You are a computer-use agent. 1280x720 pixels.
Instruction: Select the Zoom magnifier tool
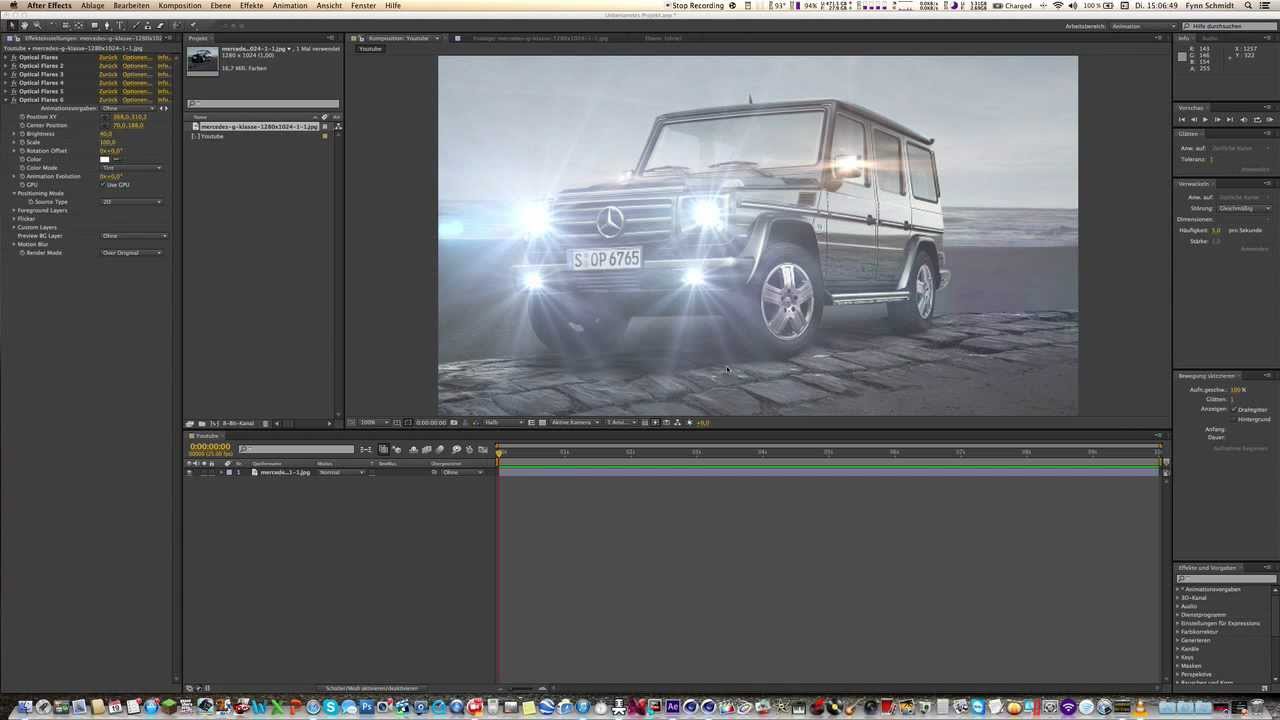click(x=36, y=25)
